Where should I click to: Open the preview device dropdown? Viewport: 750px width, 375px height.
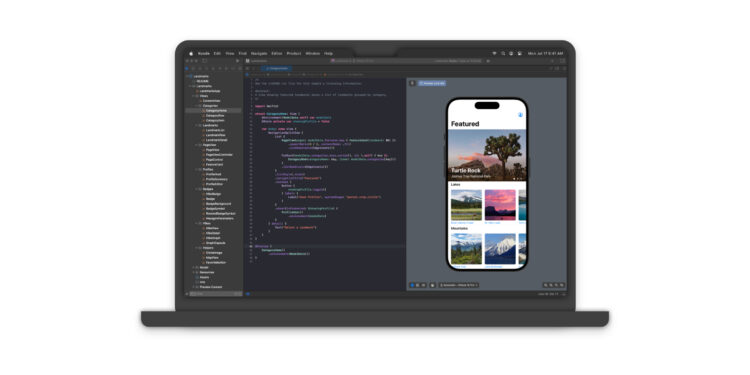click(x=459, y=285)
